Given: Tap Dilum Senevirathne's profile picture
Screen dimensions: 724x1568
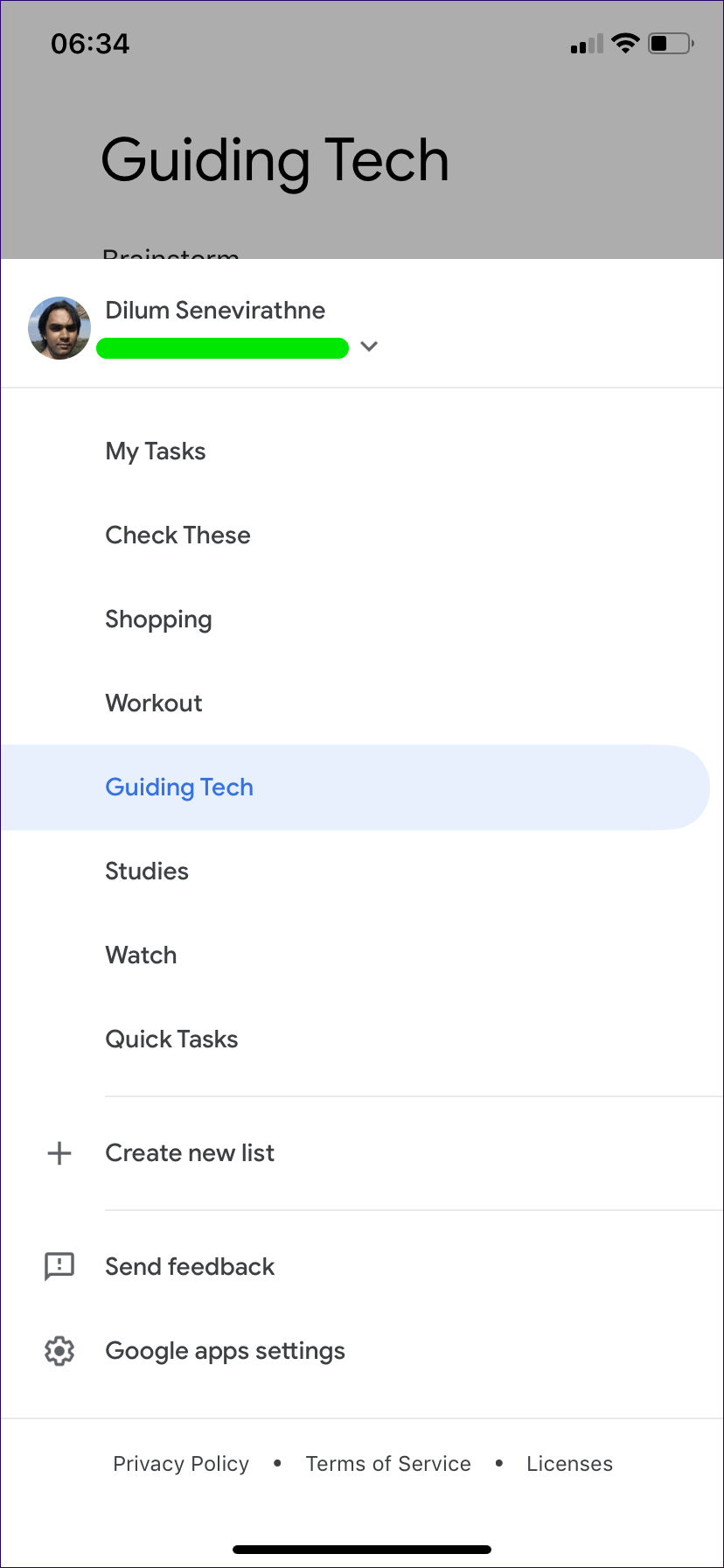Looking at the screenshot, I should [x=59, y=328].
